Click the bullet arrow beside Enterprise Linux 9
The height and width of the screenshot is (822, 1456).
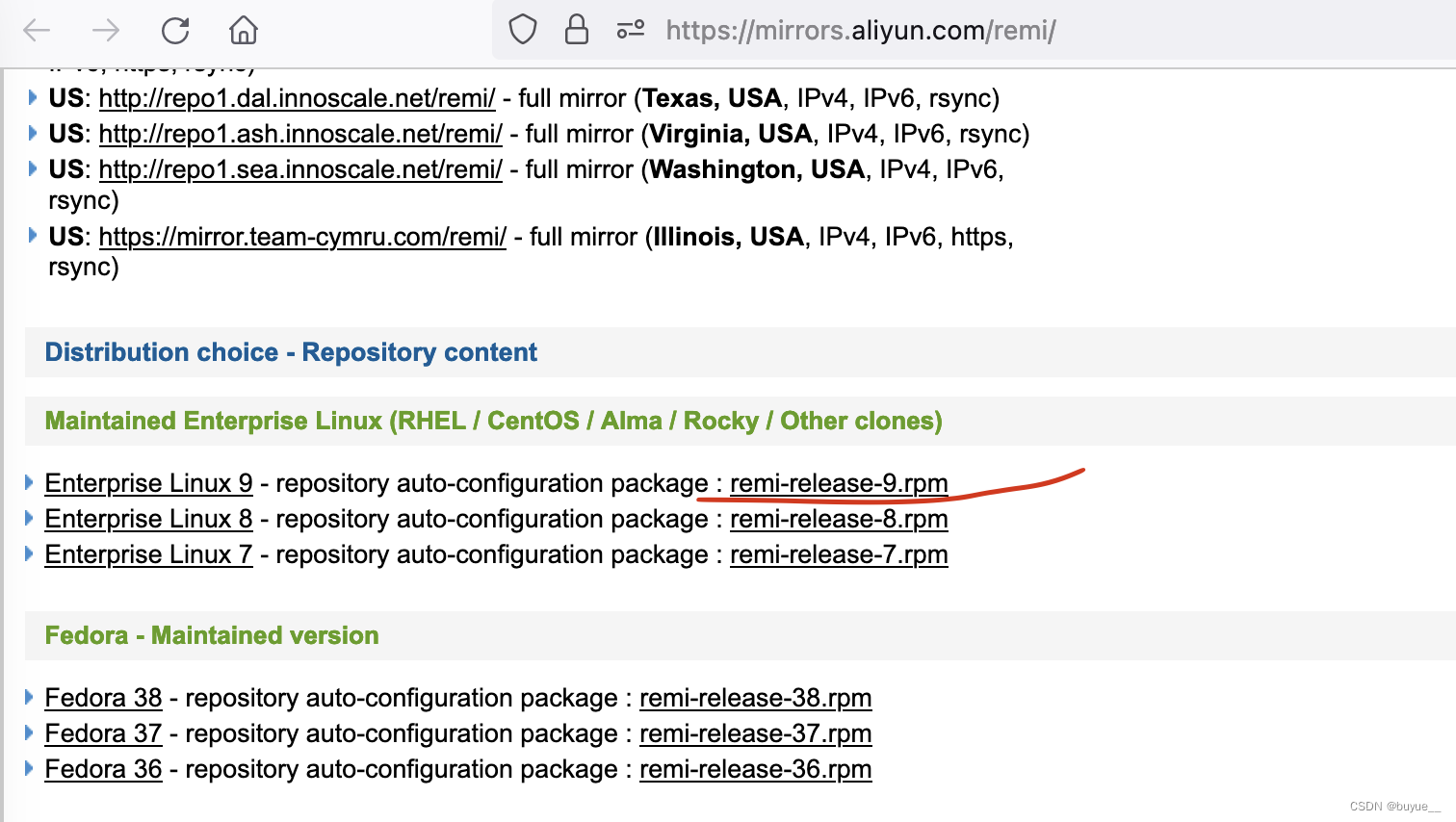tap(29, 482)
